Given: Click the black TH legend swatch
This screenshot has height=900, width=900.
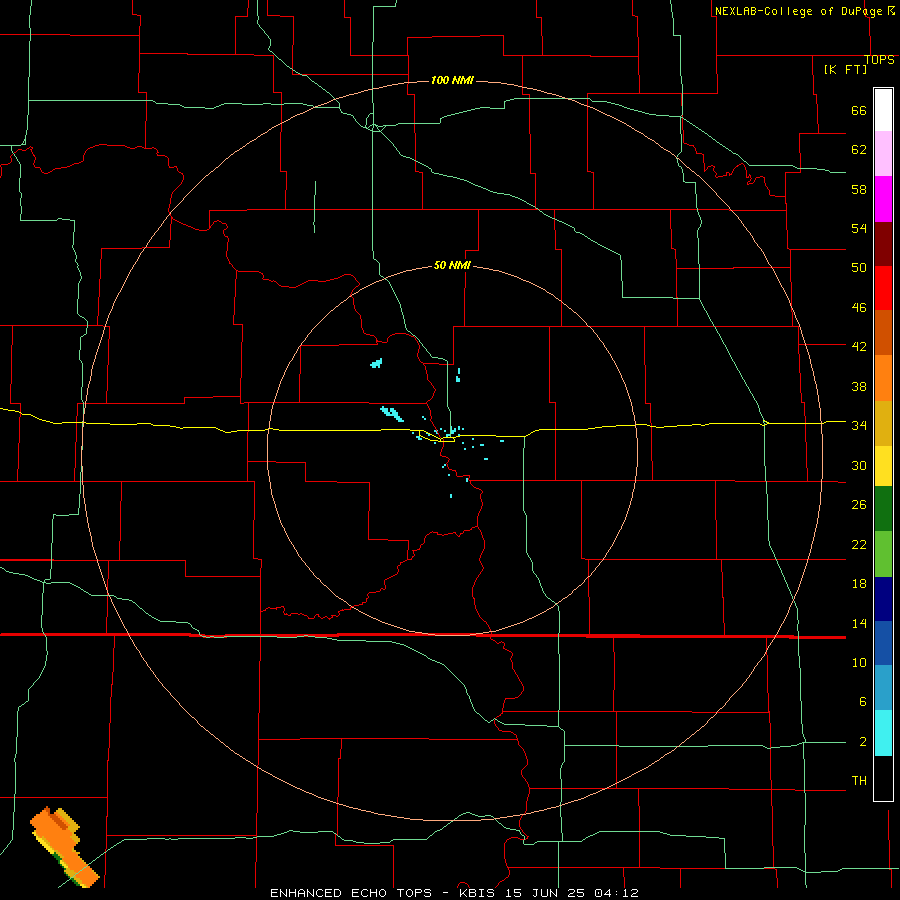Looking at the screenshot, I should 883,778.
